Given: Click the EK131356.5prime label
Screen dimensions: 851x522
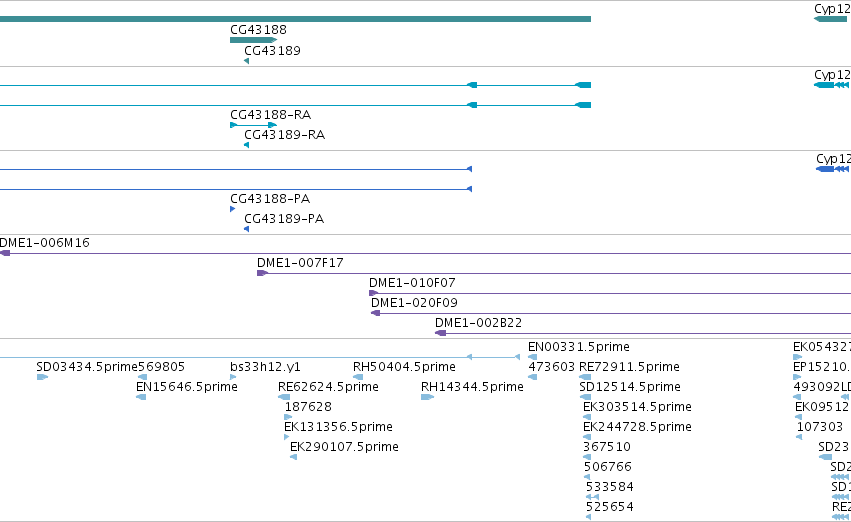Looking at the screenshot, I should pos(338,426).
